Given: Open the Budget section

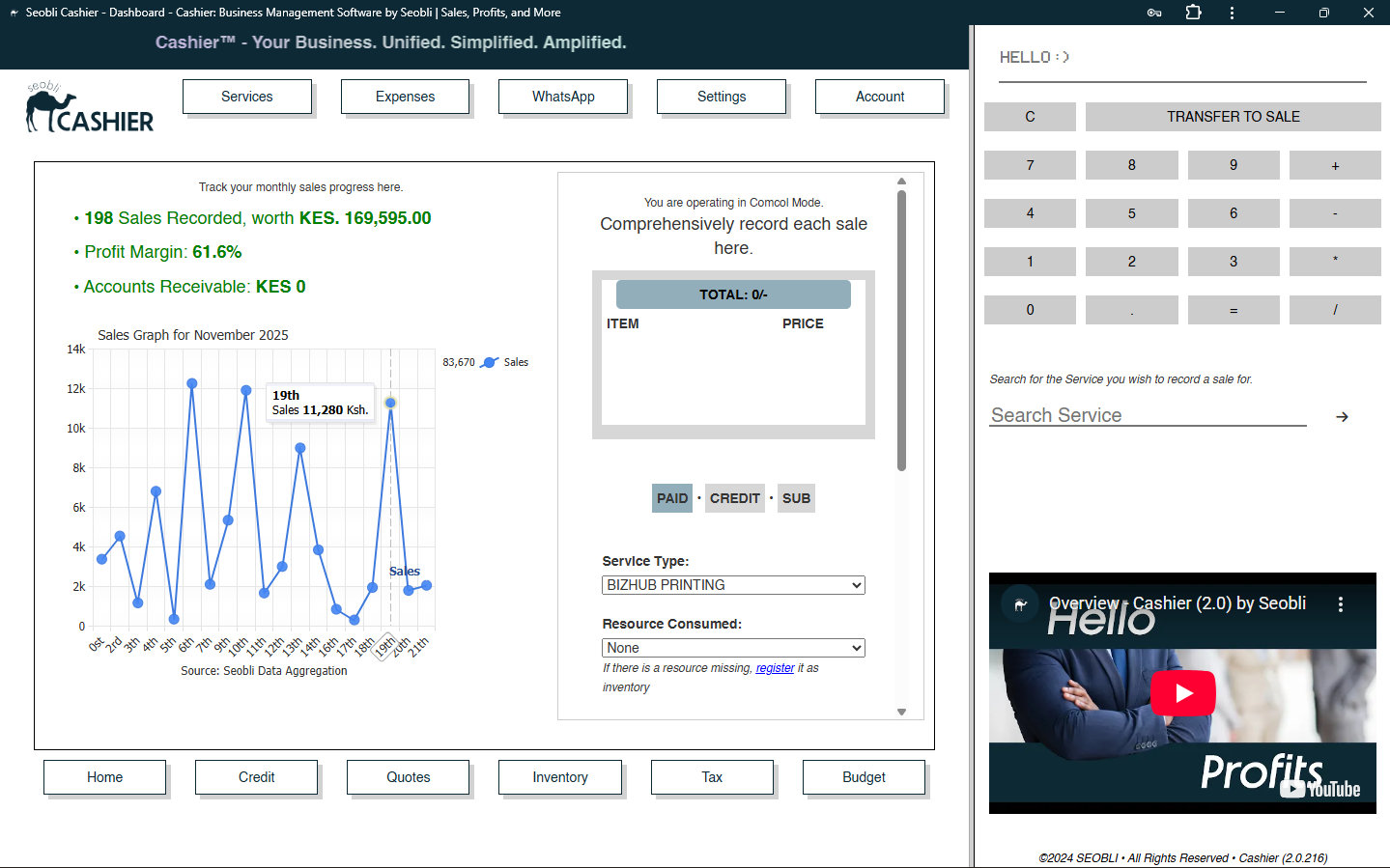Looking at the screenshot, I should [x=864, y=777].
